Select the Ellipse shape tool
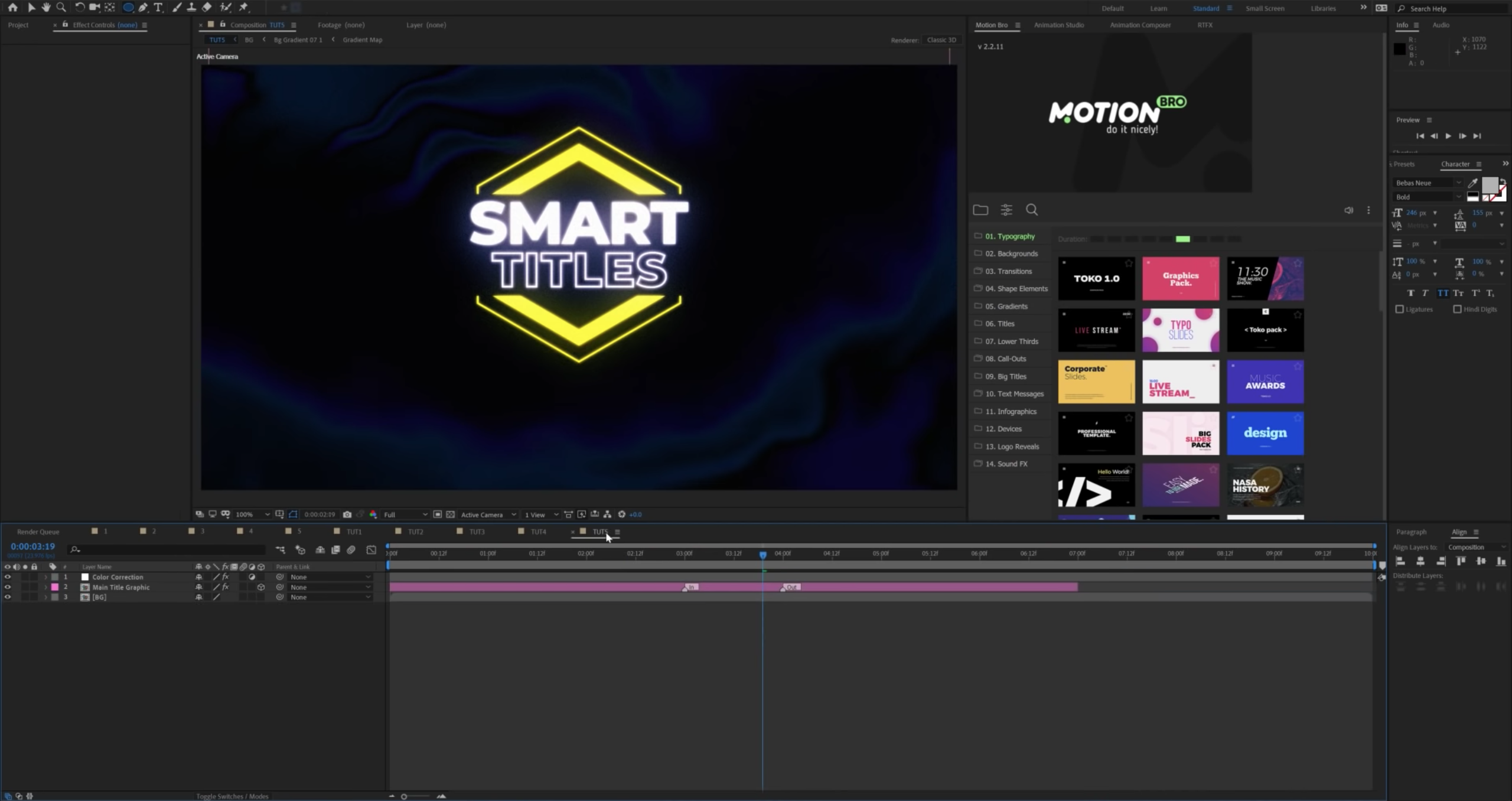The width and height of the screenshot is (1512, 801). [x=128, y=8]
